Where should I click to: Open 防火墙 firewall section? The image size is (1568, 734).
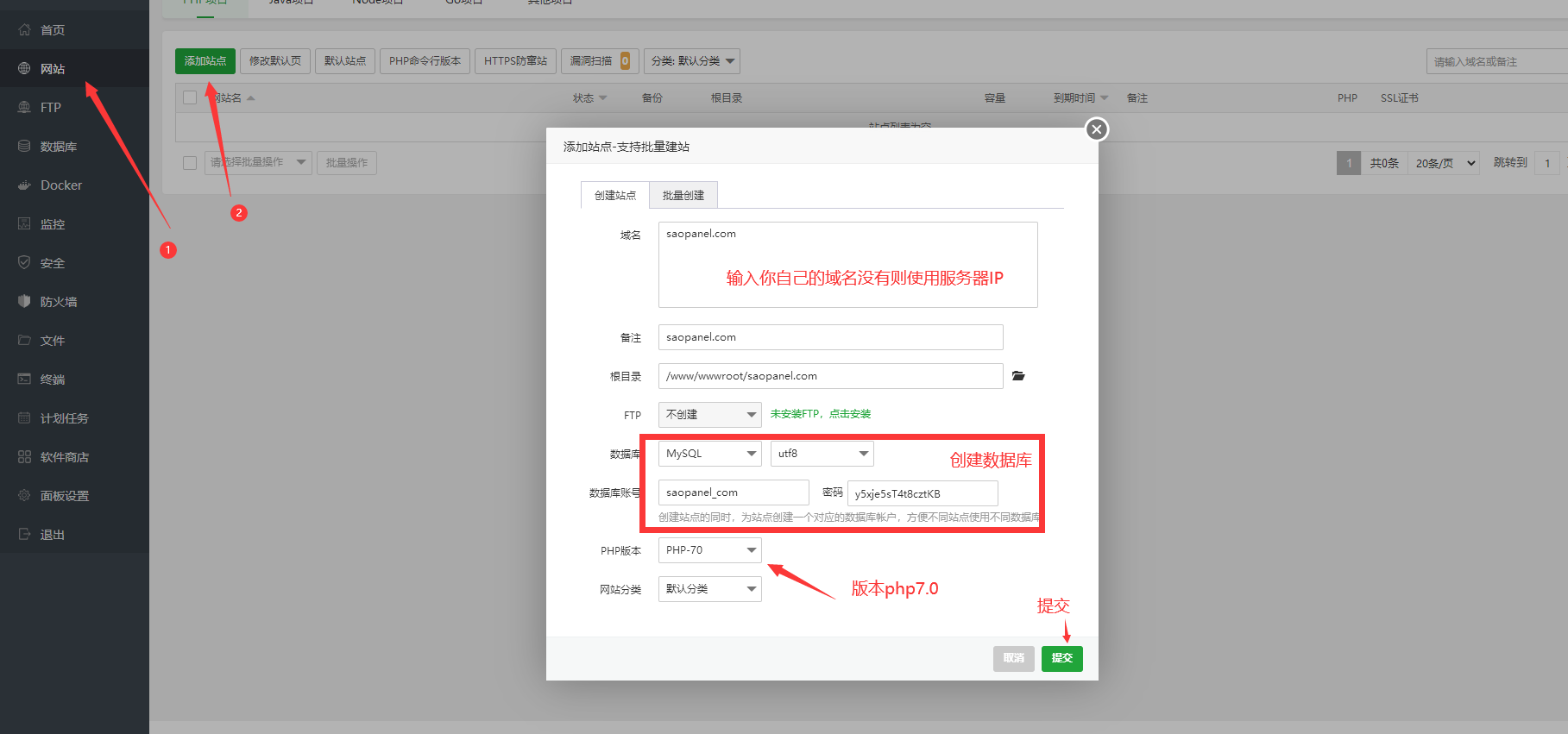pyautogui.click(x=58, y=302)
